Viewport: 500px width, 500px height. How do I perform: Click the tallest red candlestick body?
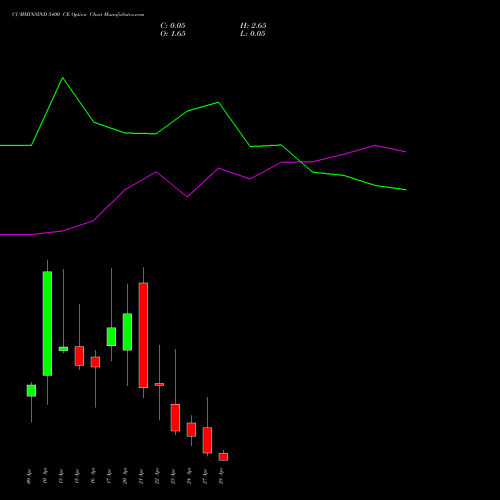(143, 335)
